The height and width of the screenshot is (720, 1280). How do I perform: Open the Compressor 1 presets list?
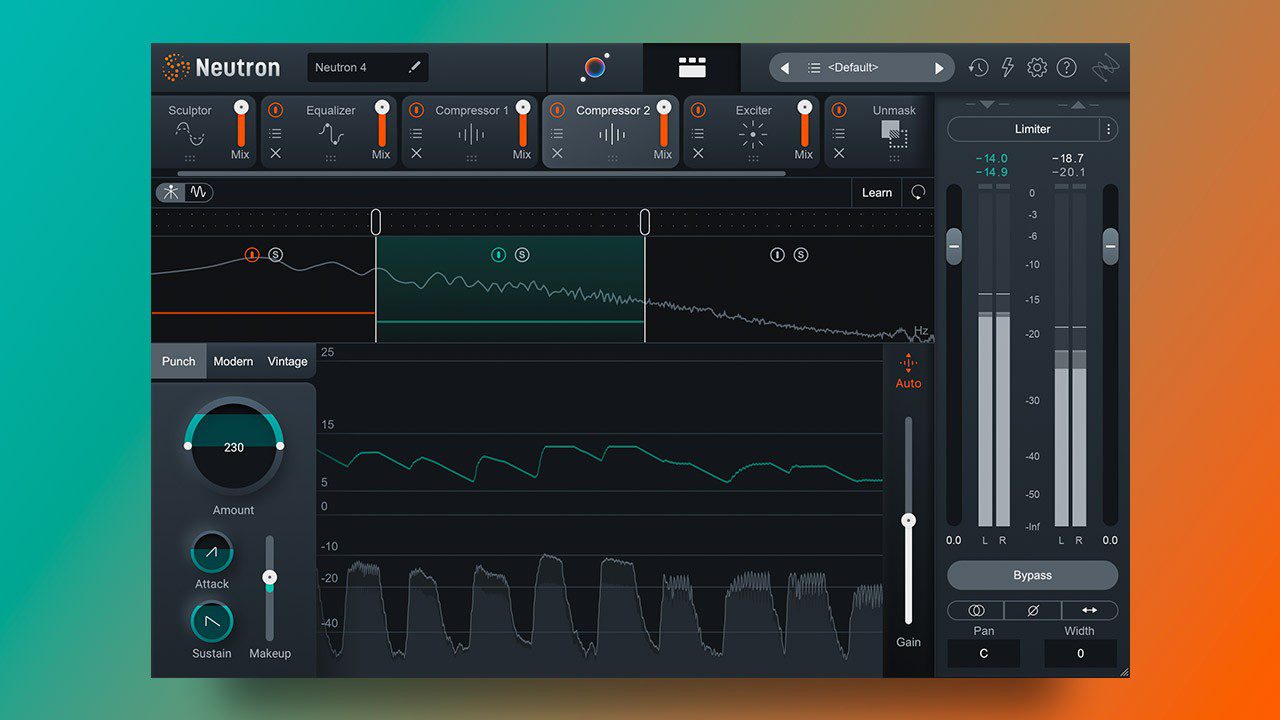416,133
